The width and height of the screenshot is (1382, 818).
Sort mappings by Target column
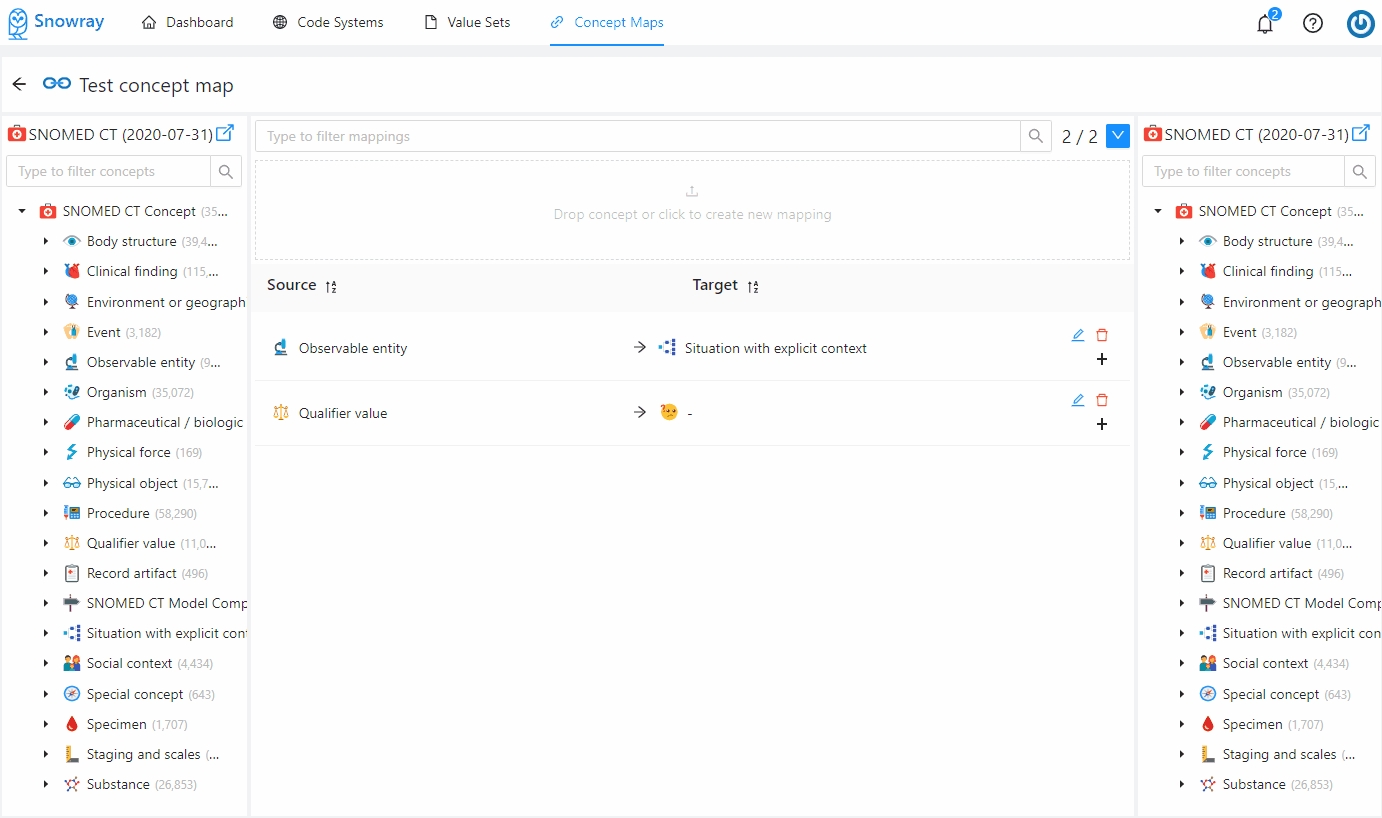tap(753, 286)
